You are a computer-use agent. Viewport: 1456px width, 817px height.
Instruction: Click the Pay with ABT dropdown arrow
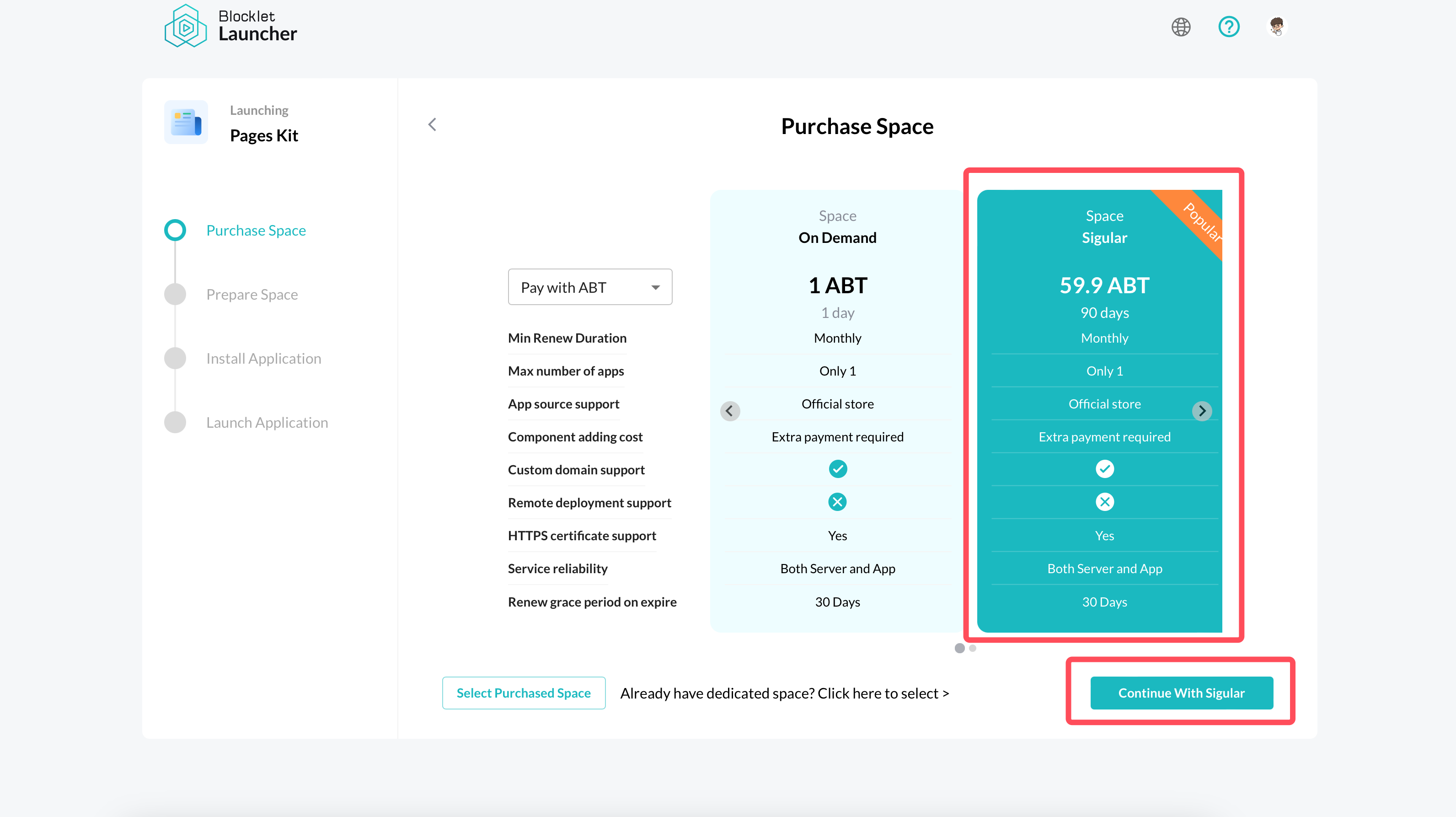[655, 287]
